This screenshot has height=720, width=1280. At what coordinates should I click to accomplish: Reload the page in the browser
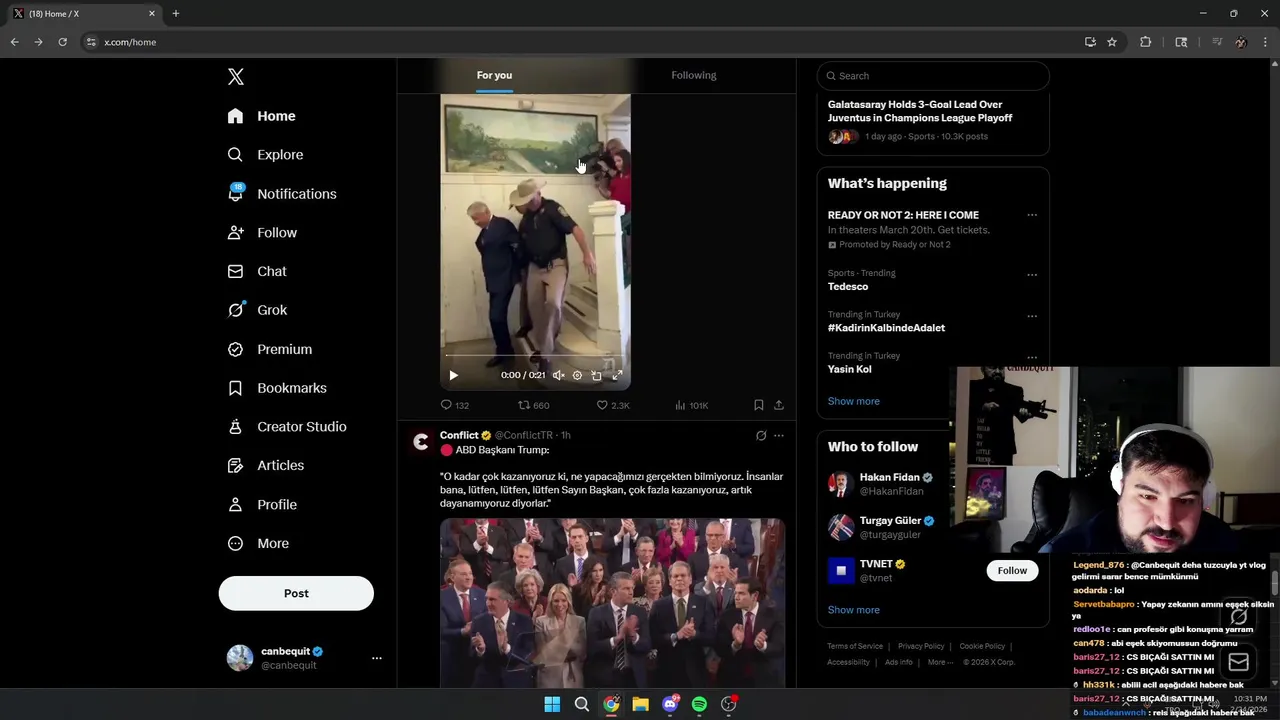click(x=62, y=42)
